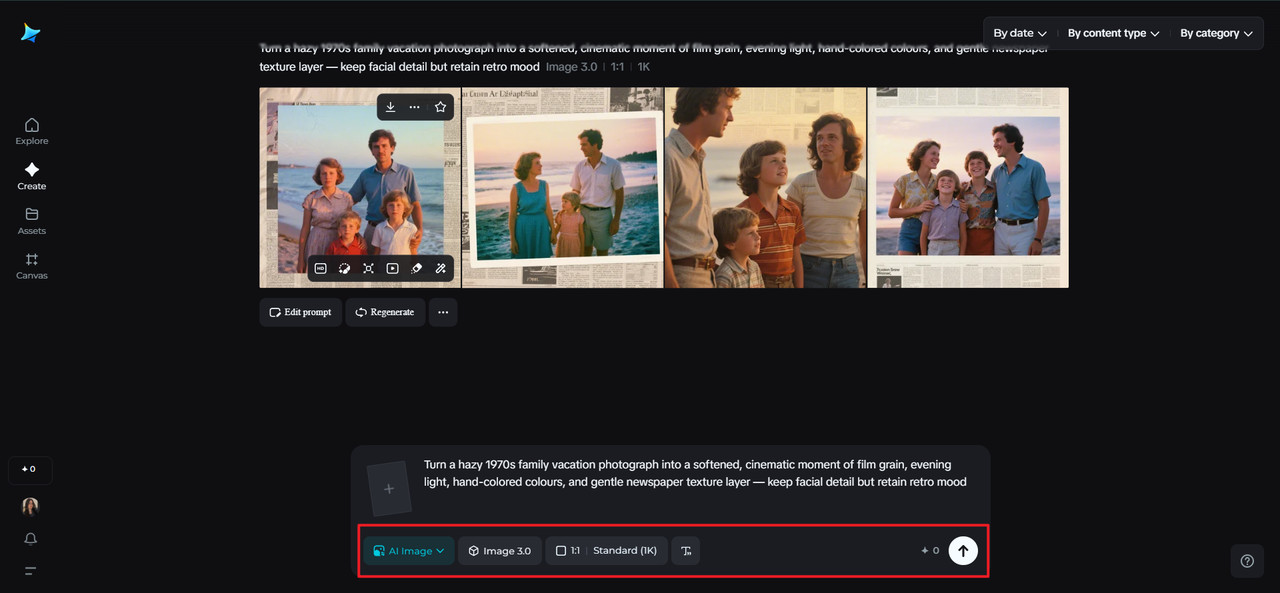
Task: Favorite the first image with star icon
Action: coord(440,107)
